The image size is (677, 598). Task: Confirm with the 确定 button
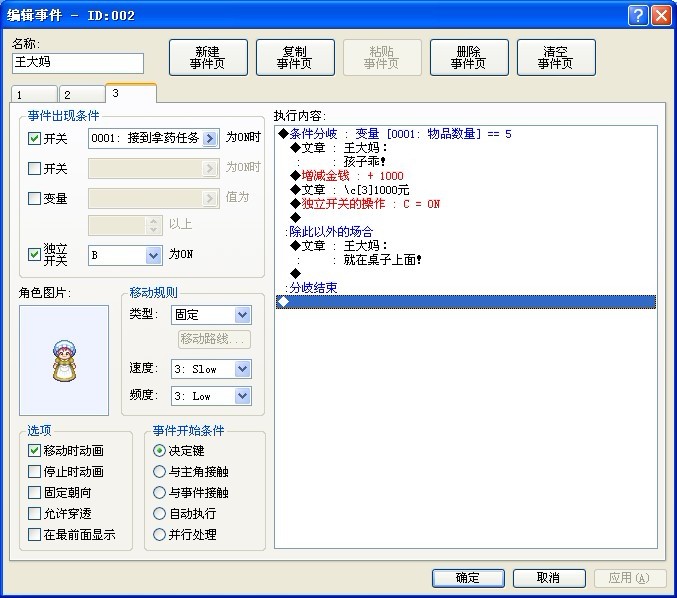(x=468, y=578)
